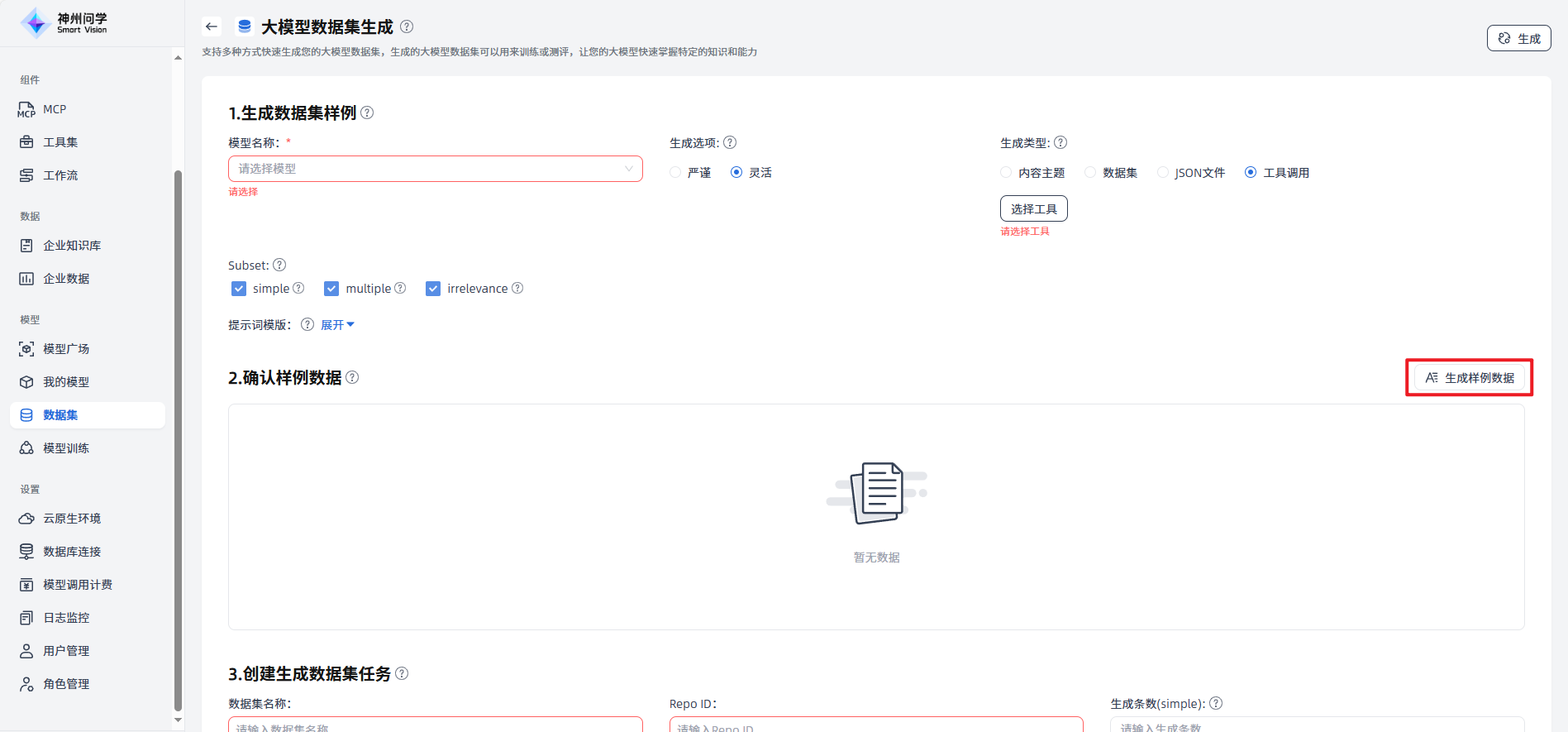Open the 模型名称 model dropdown

(435, 169)
